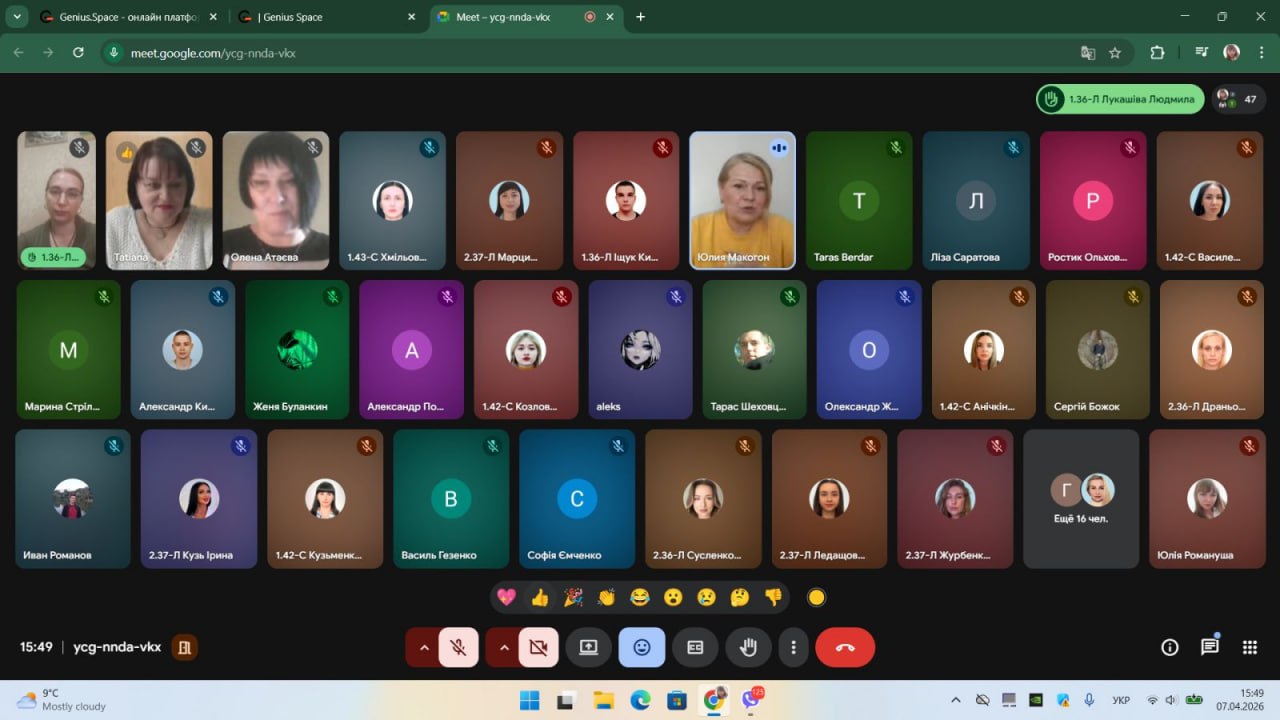Leave the call with red hang-up button
Image resolution: width=1280 pixels, height=720 pixels.
point(845,648)
